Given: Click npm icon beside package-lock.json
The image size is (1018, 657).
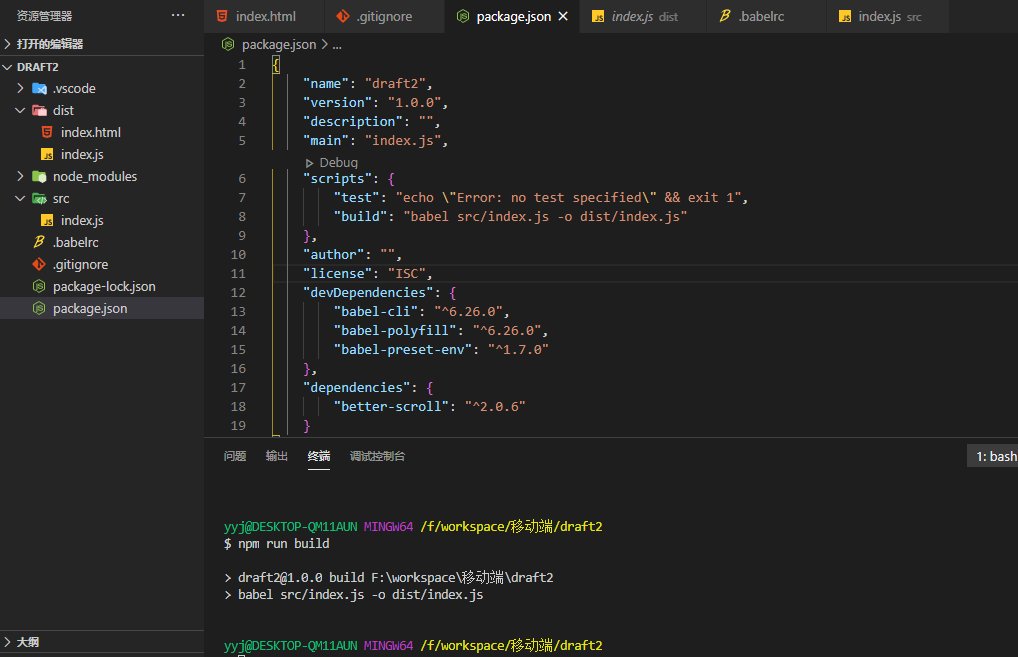Looking at the screenshot, I should click(39, 286).
